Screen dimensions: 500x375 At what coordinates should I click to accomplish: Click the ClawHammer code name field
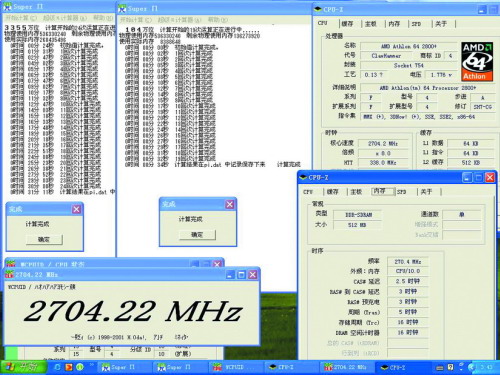(x=386, y=56)
